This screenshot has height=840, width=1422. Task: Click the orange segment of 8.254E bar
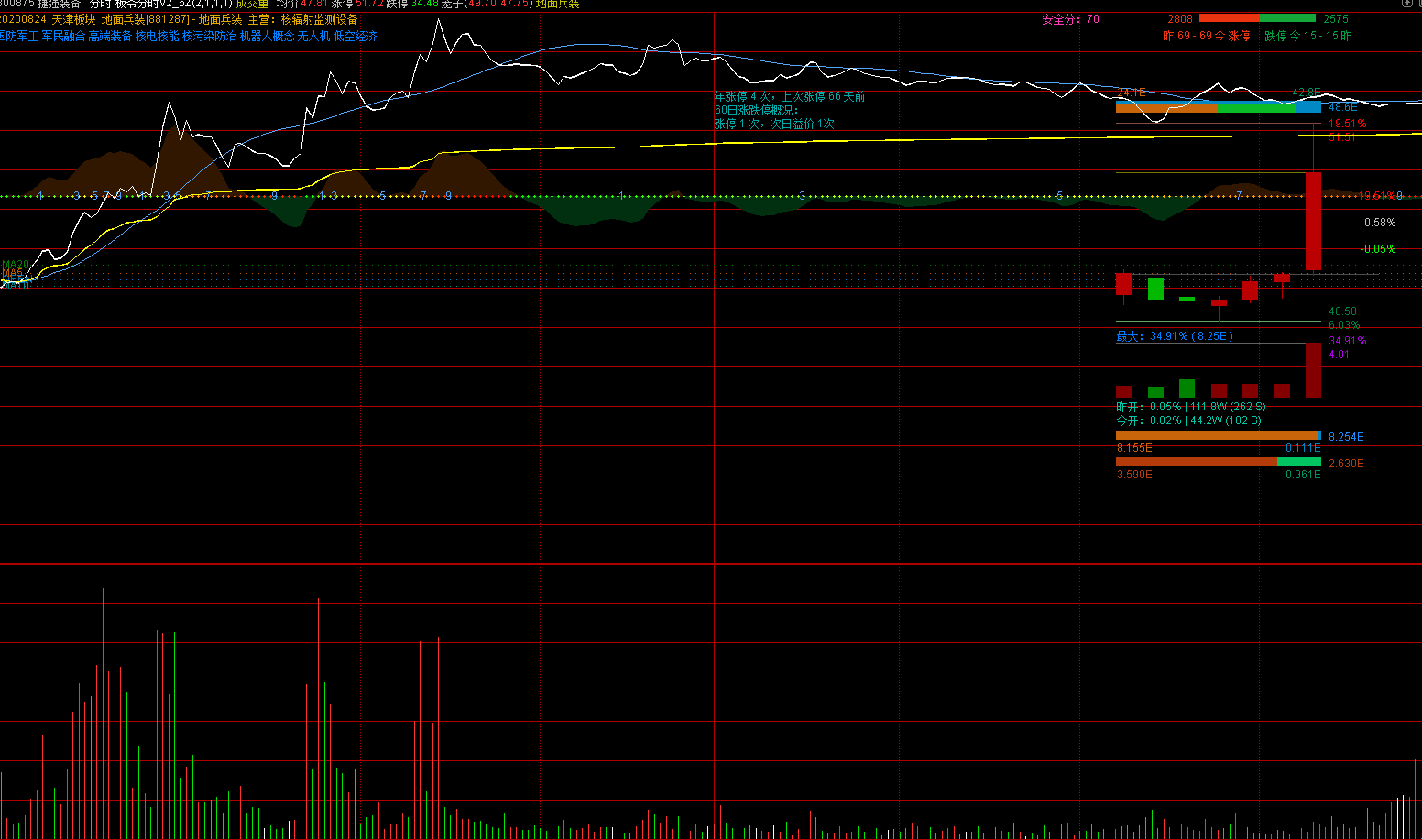[1215, 436]
